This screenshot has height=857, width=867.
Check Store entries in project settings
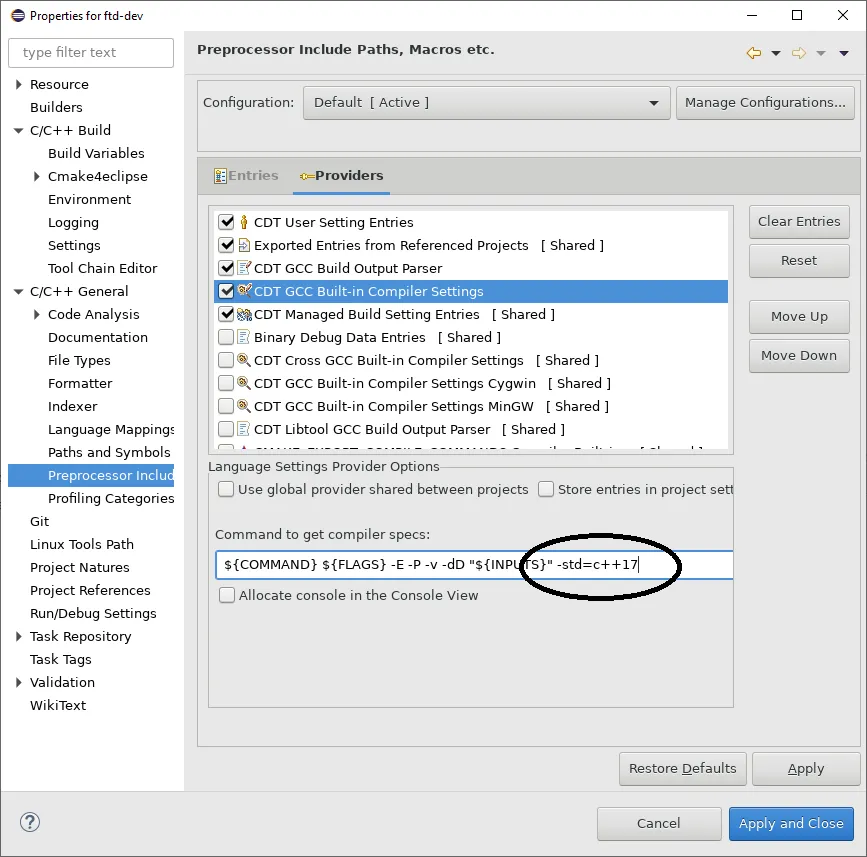pos(546,489)
